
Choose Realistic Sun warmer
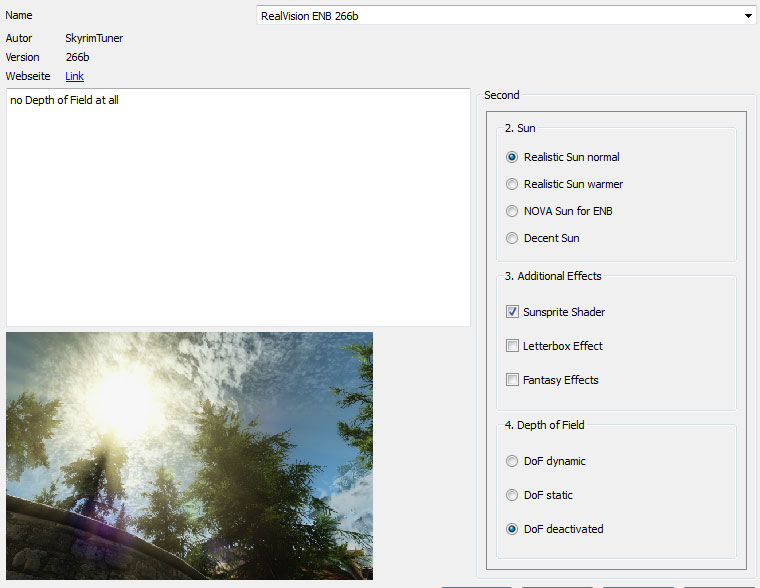(512, 184)
